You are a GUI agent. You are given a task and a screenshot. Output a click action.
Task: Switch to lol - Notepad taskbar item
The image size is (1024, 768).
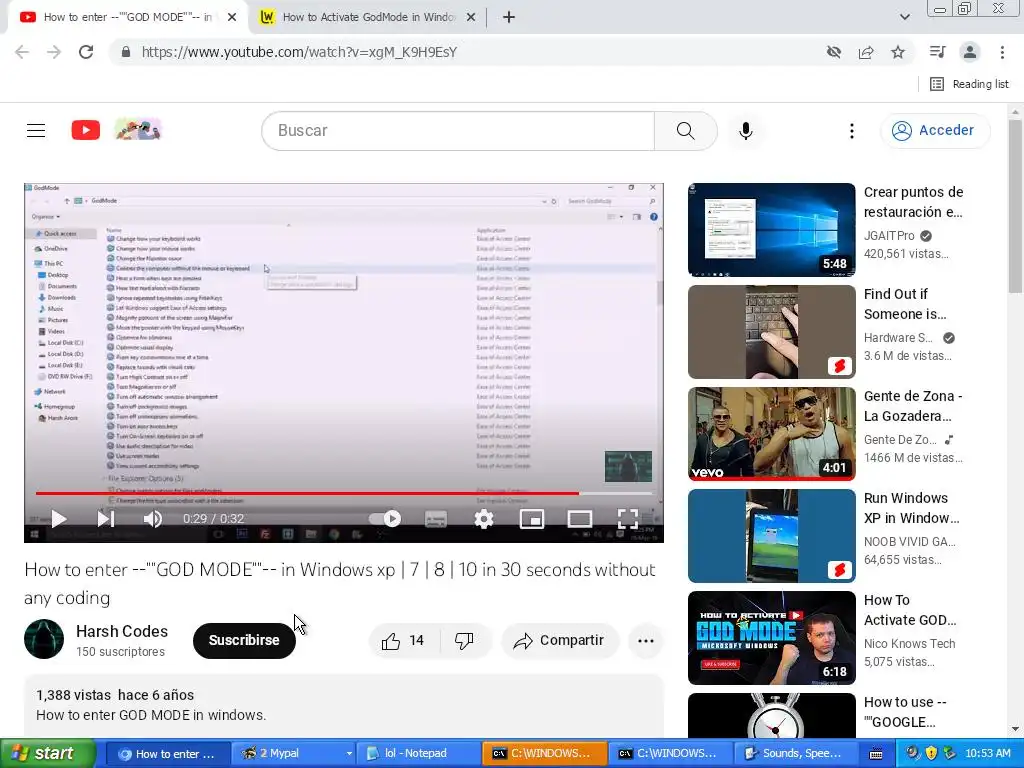418,754
